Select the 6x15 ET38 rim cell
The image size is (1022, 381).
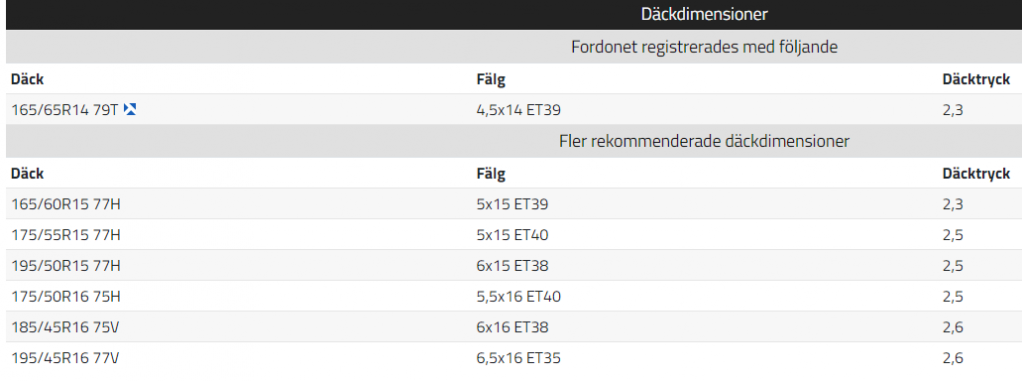coord(512,265)
